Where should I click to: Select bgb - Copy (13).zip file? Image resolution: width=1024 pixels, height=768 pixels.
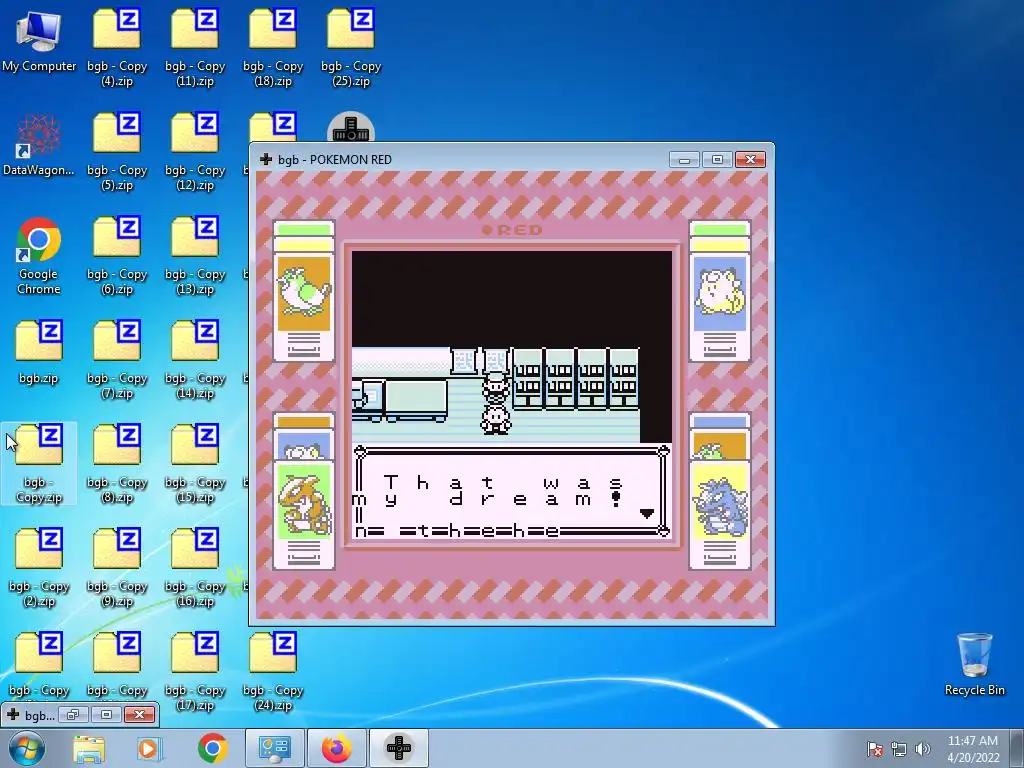195,256
